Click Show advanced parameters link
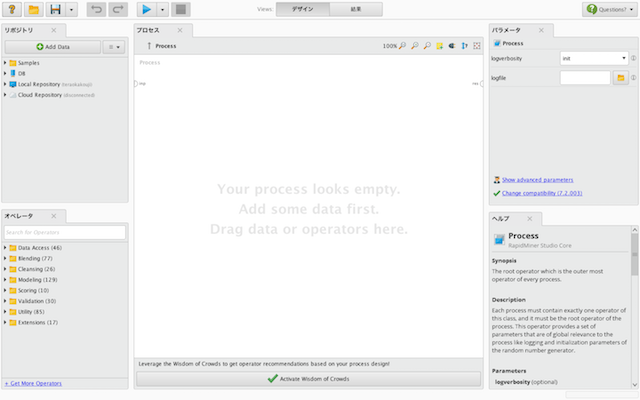The width and height of the screenshot is (640, 400). 537,180
